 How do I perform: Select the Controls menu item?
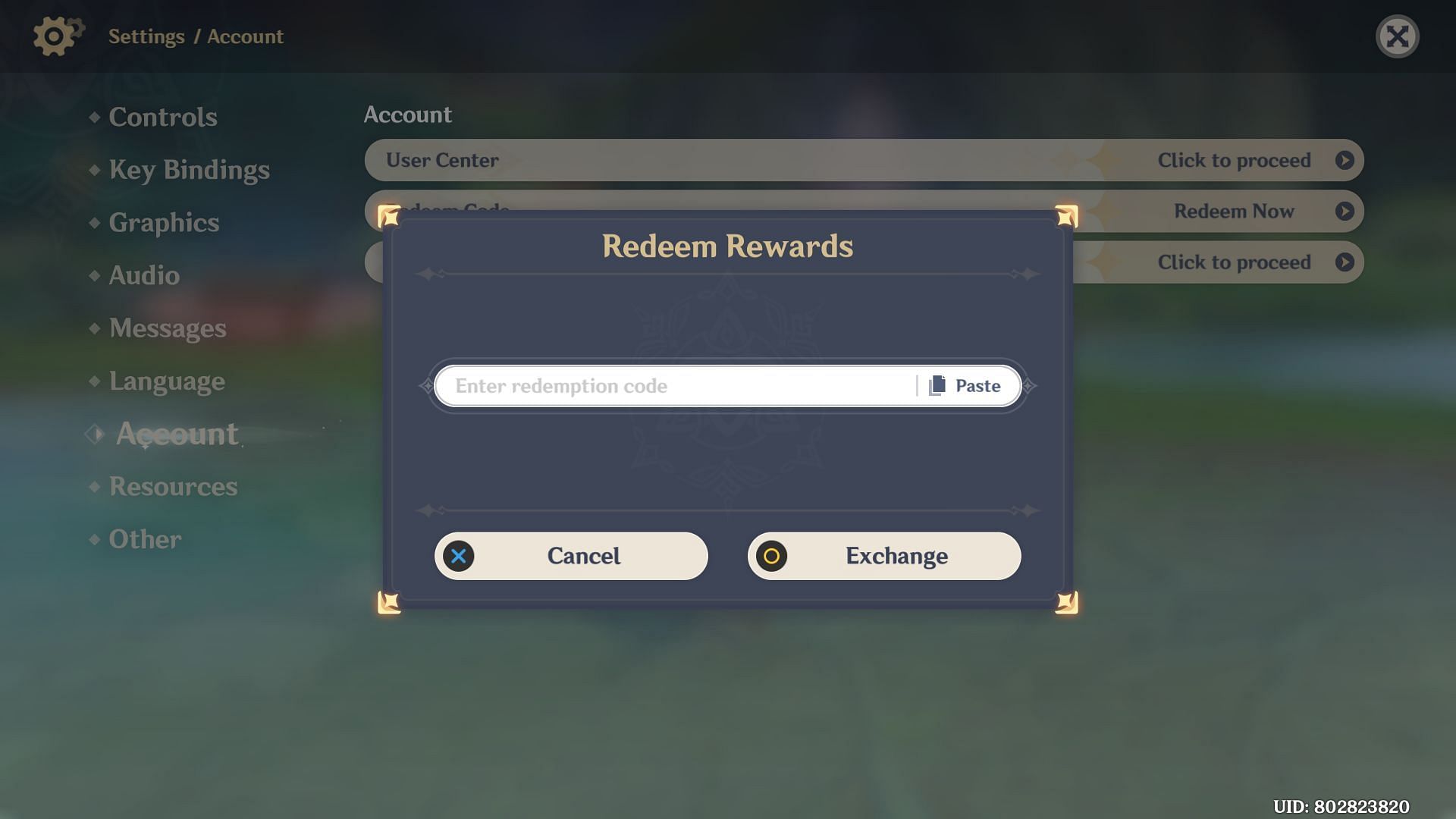[x=163, y=116]
